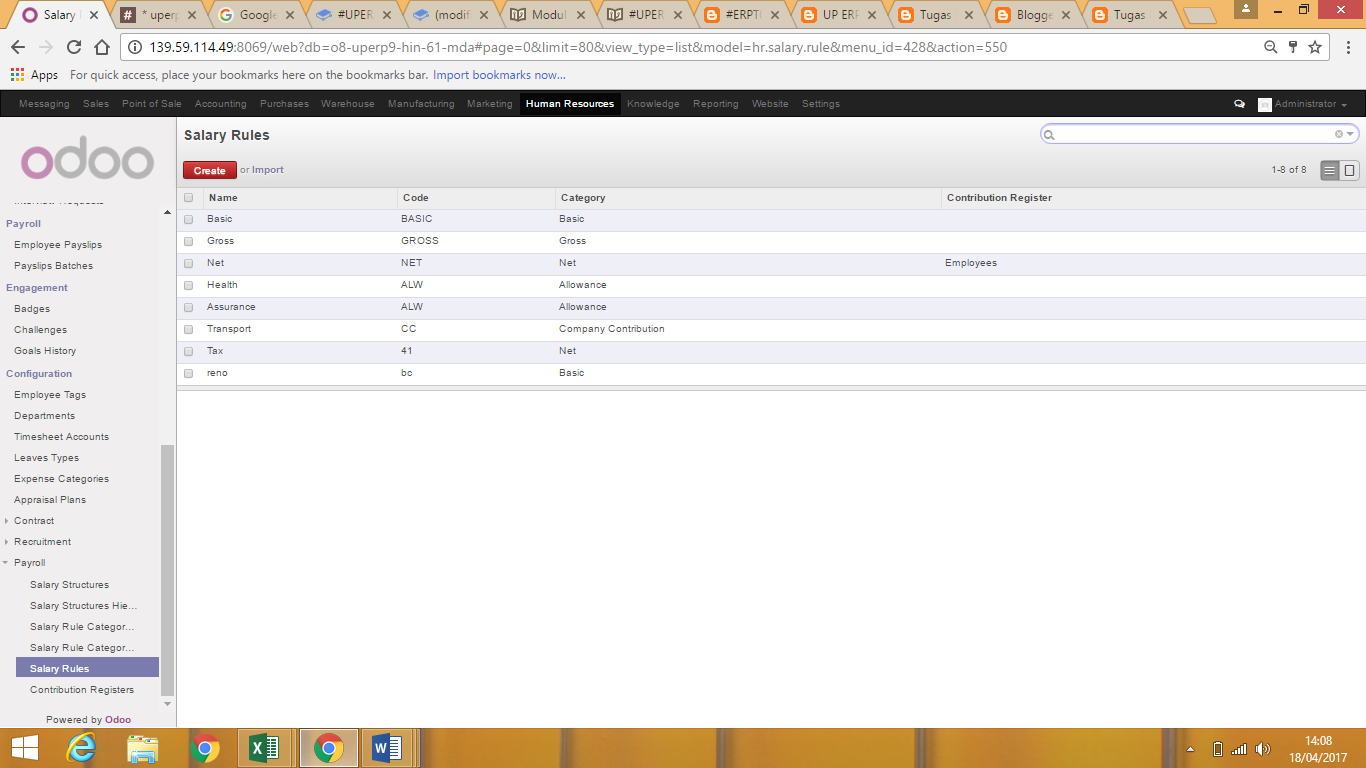
Task: Click the network signal icon in tray
Action: coord(1240,749)
